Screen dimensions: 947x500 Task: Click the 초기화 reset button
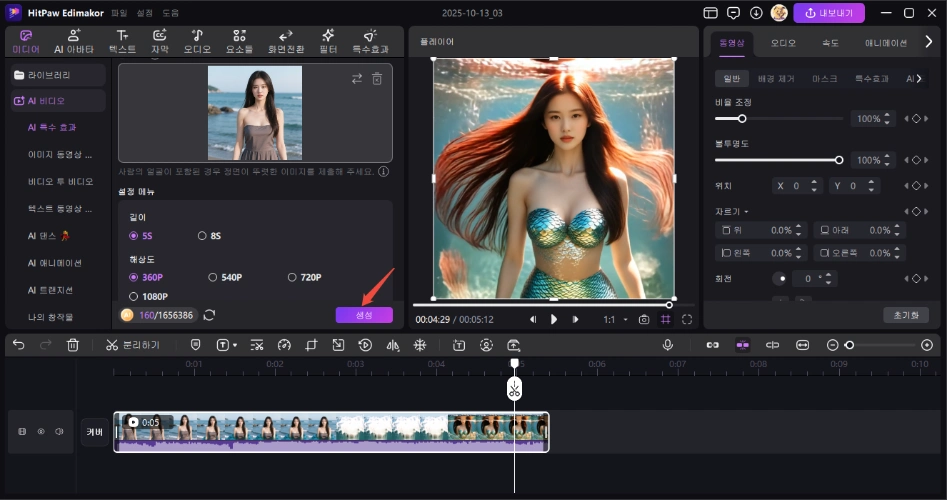pos(906,315)
